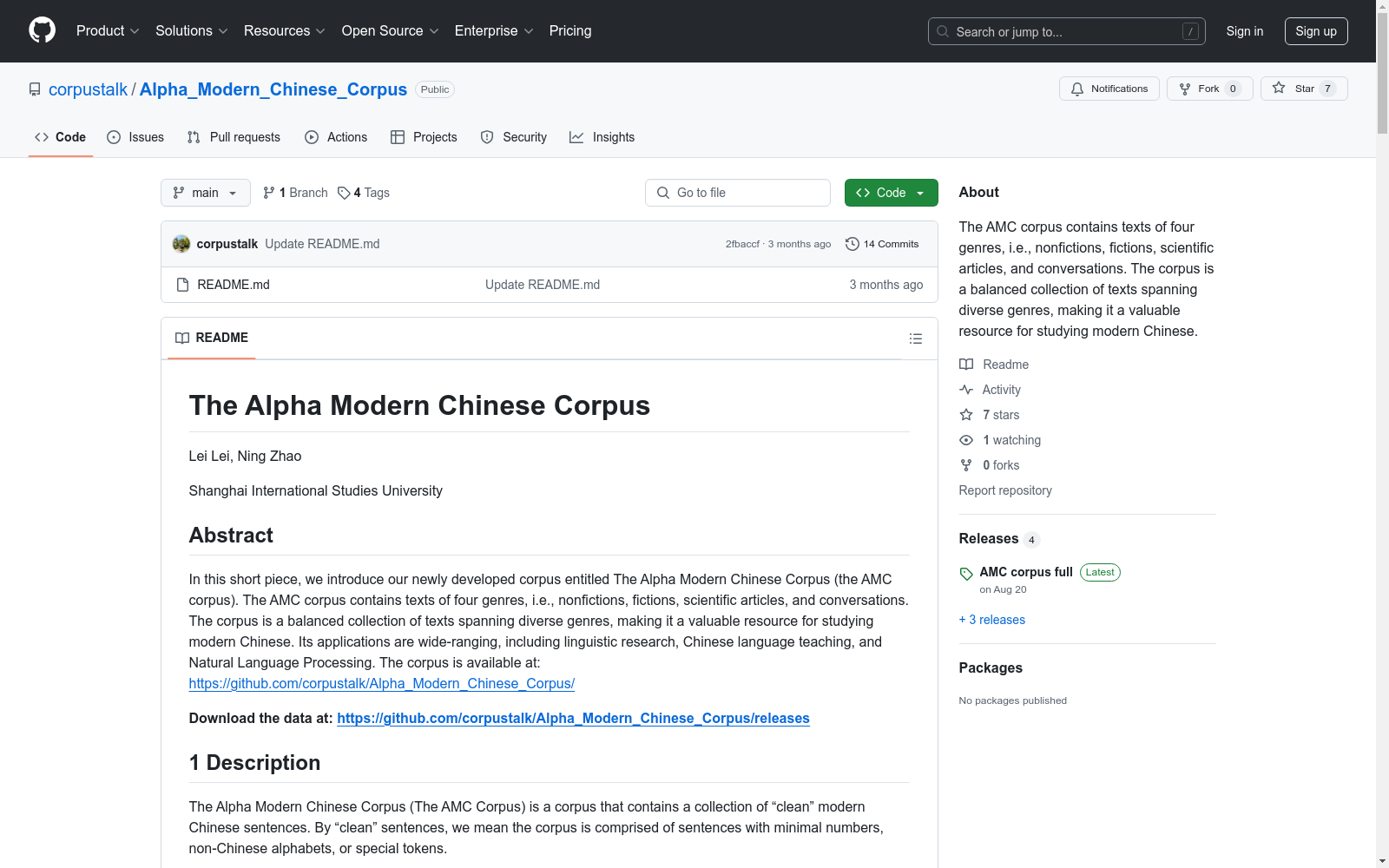Open the releases download URL in README
The width and height of the screenshot is (1389, 868).
click(x=573, y=718)
